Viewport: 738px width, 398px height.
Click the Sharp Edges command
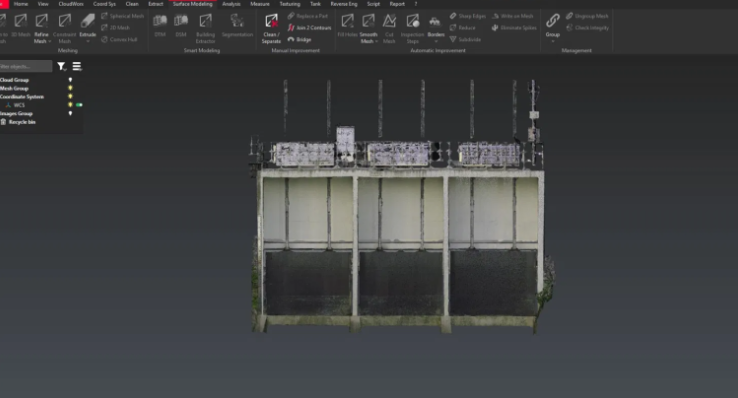[468, 16]
